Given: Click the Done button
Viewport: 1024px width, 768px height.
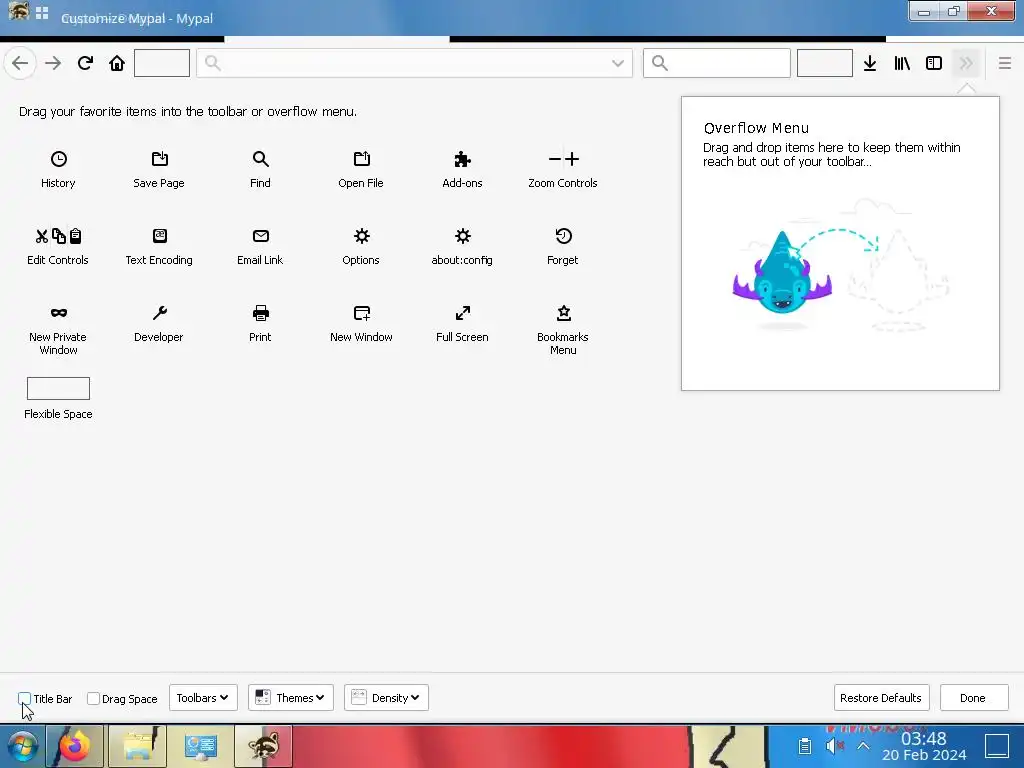Looking at the screenshot, I should 973,697.
